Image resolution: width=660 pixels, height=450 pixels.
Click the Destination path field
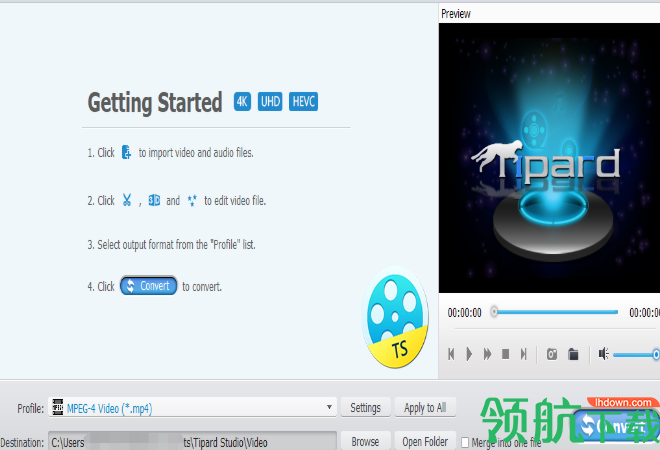[192, 441]
